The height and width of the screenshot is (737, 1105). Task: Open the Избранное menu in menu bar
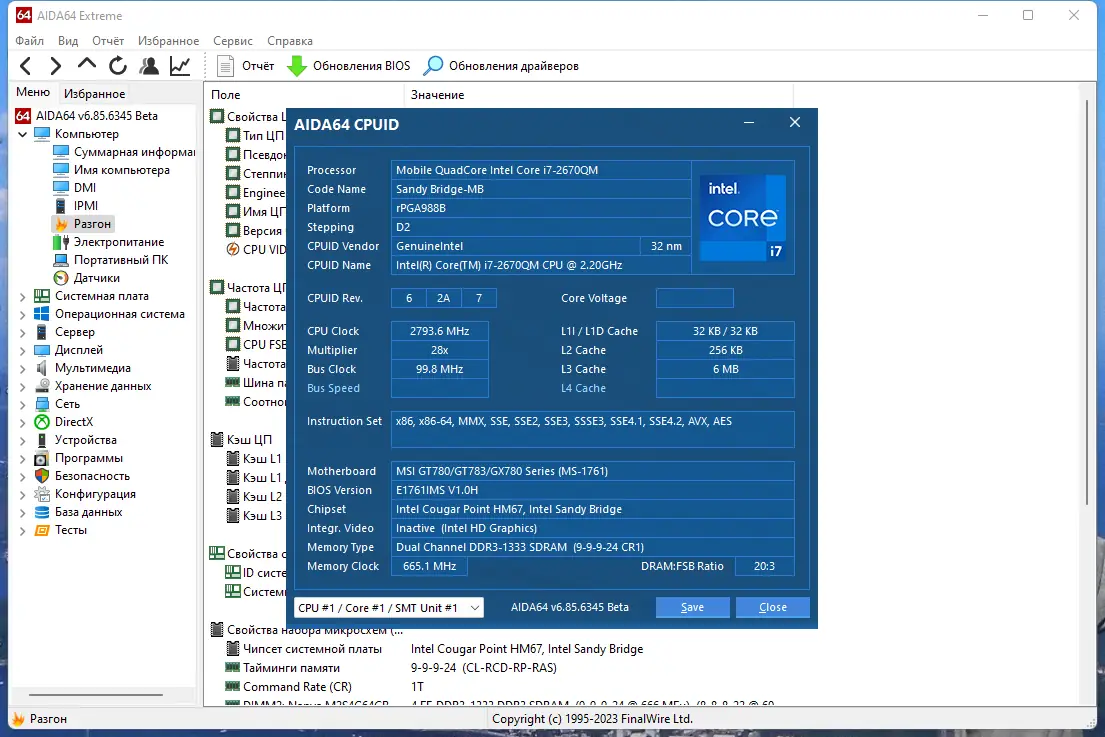168,41
